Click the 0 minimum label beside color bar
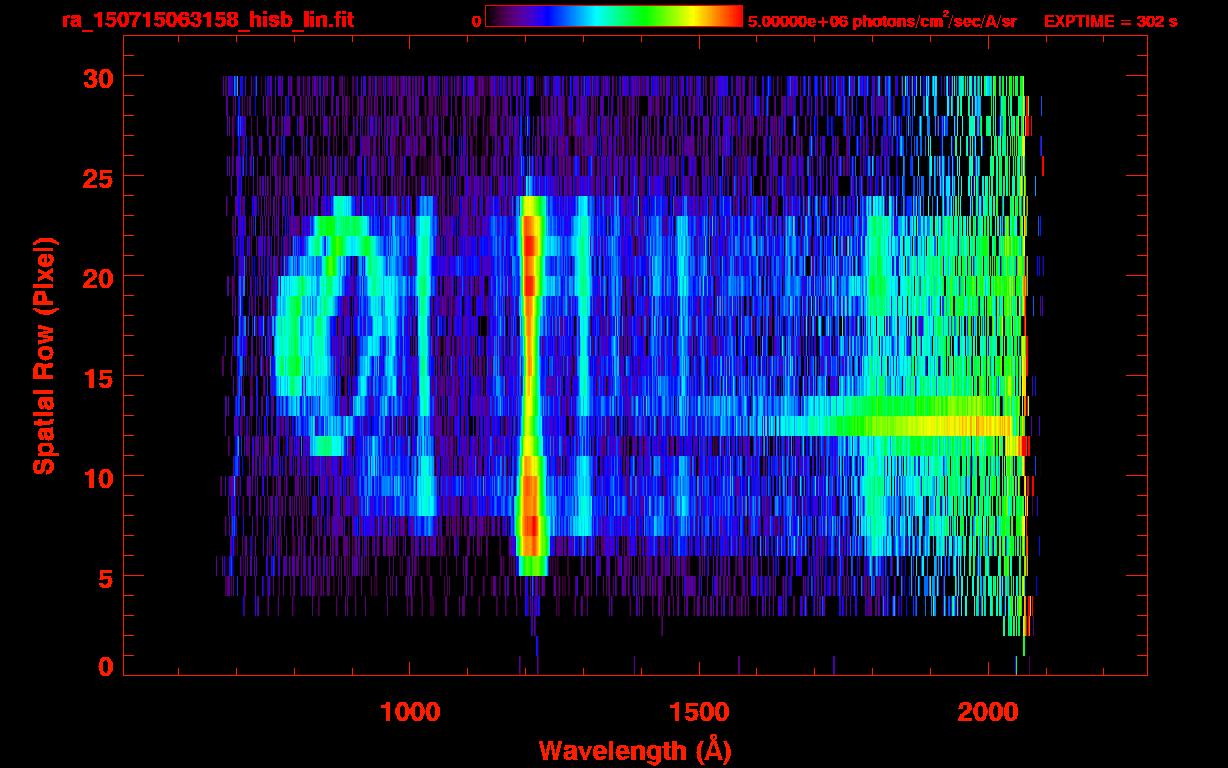 pos(476,21)
